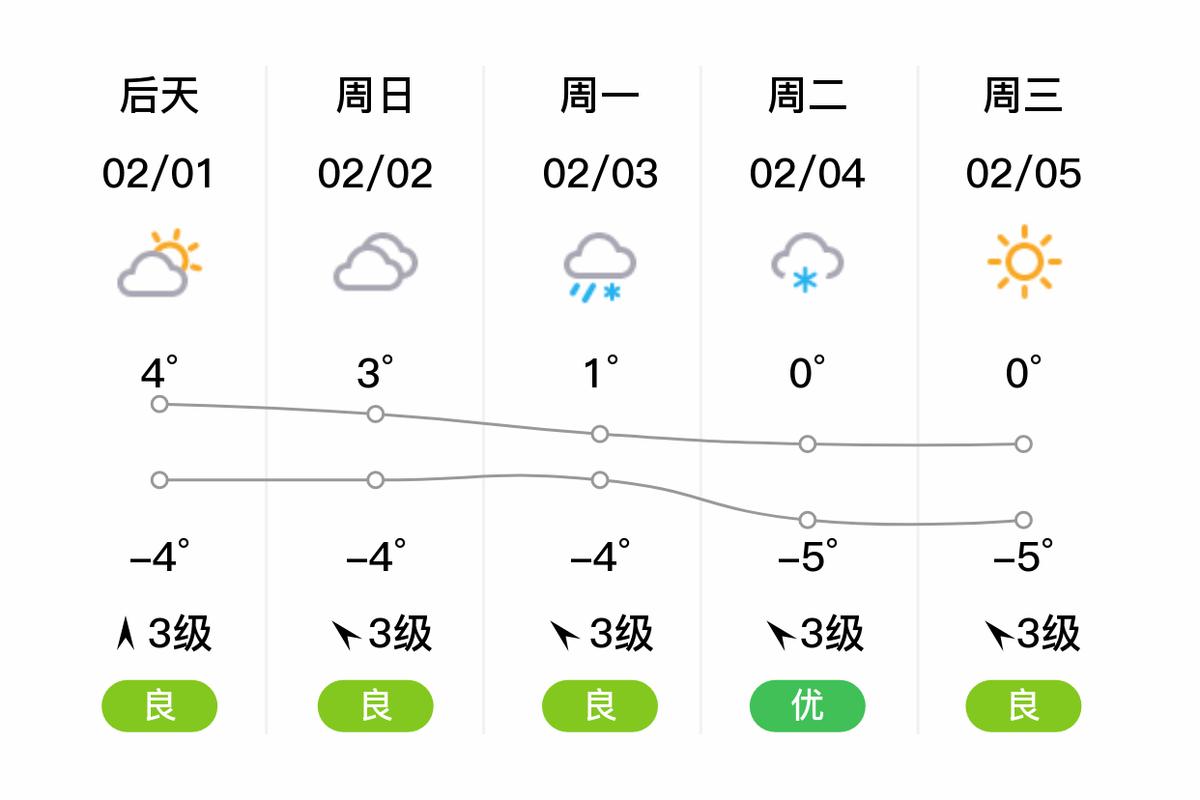
Task: Click the 02/03 date label
Action: click(x=600, y=174)
